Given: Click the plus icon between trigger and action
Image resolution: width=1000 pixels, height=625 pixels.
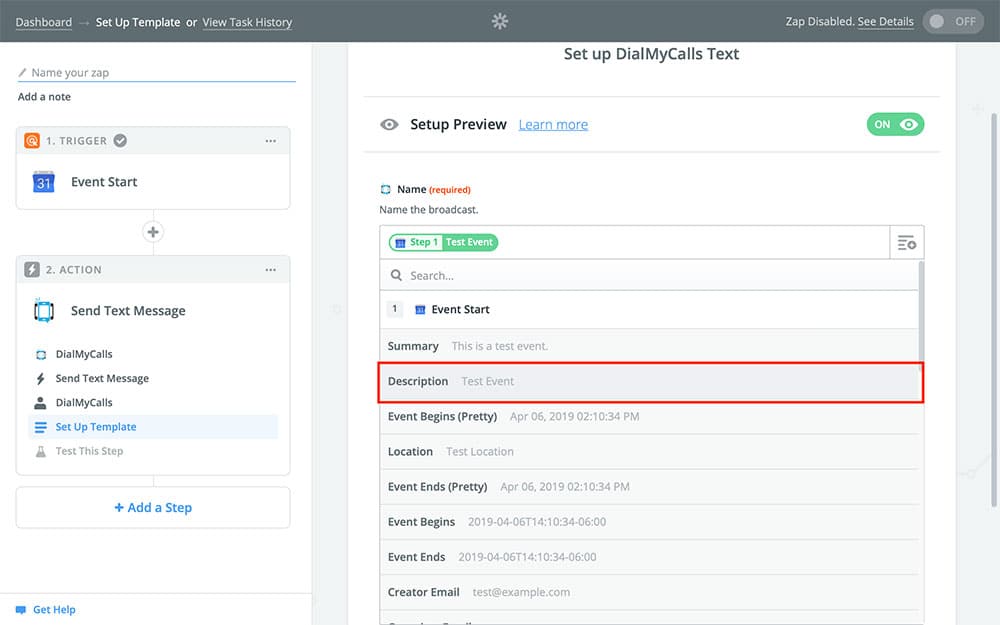Looking at the screenshot, I should 153,232.
